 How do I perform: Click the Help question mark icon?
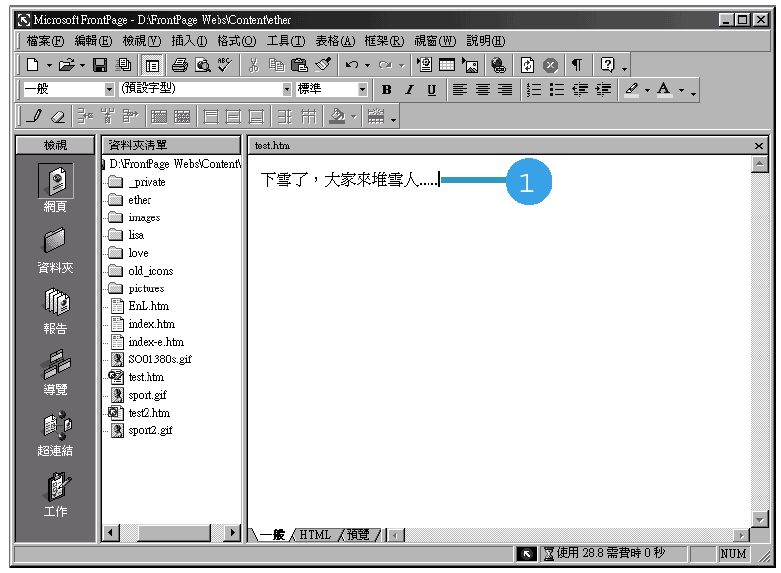607,65
